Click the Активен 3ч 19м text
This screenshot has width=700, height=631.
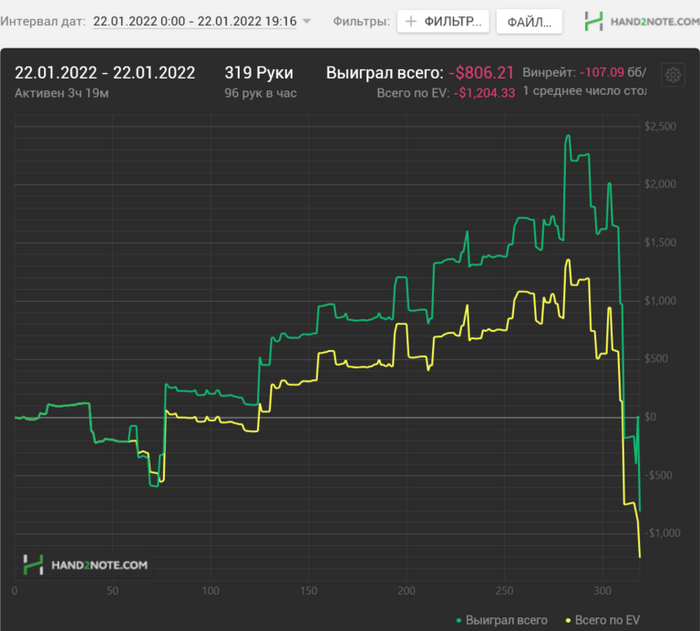point(62,93)
